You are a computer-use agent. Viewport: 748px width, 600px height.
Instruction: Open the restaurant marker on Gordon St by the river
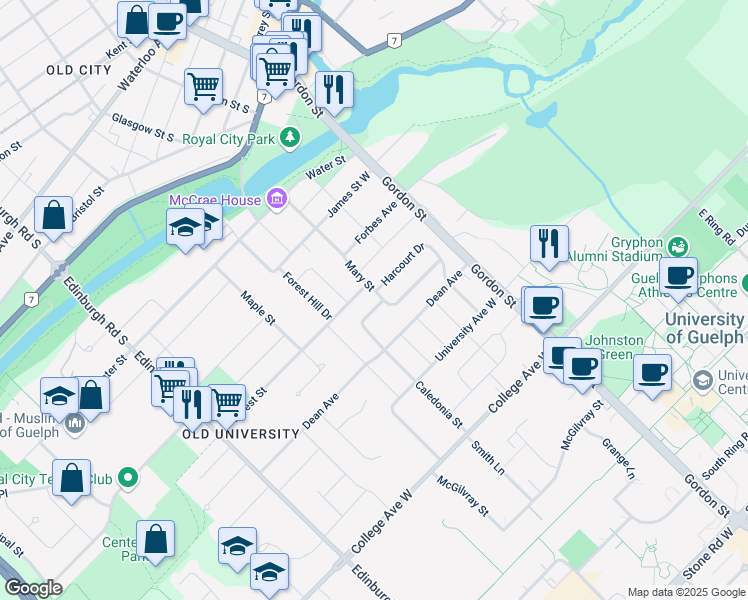coord(334,91)
